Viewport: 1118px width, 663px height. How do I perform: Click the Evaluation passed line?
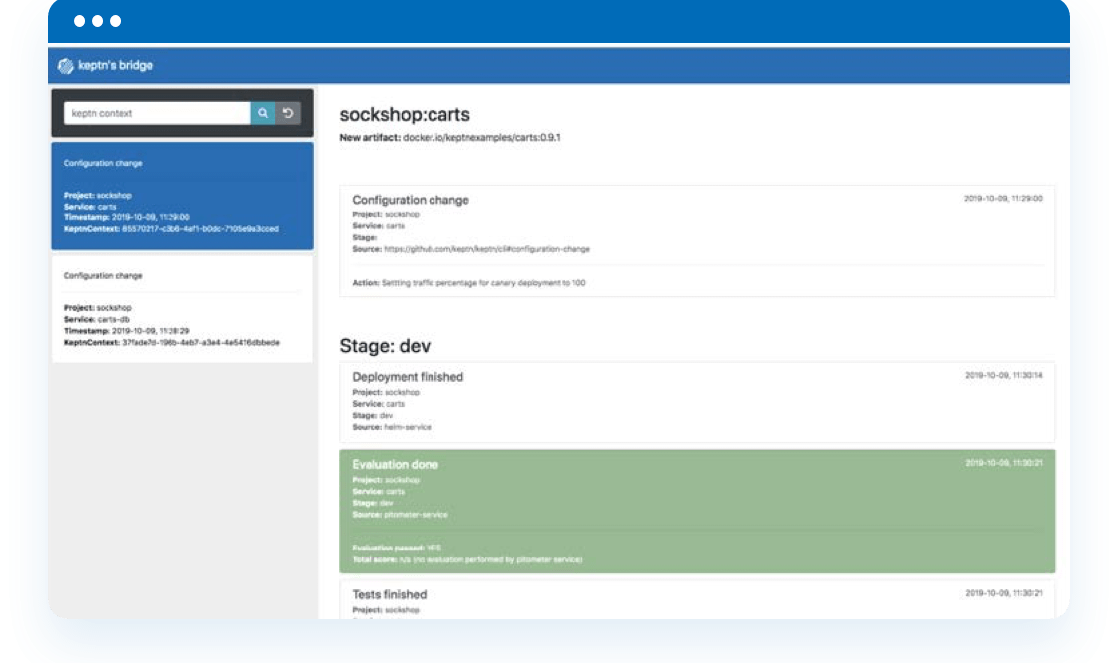tap(396, 548)
